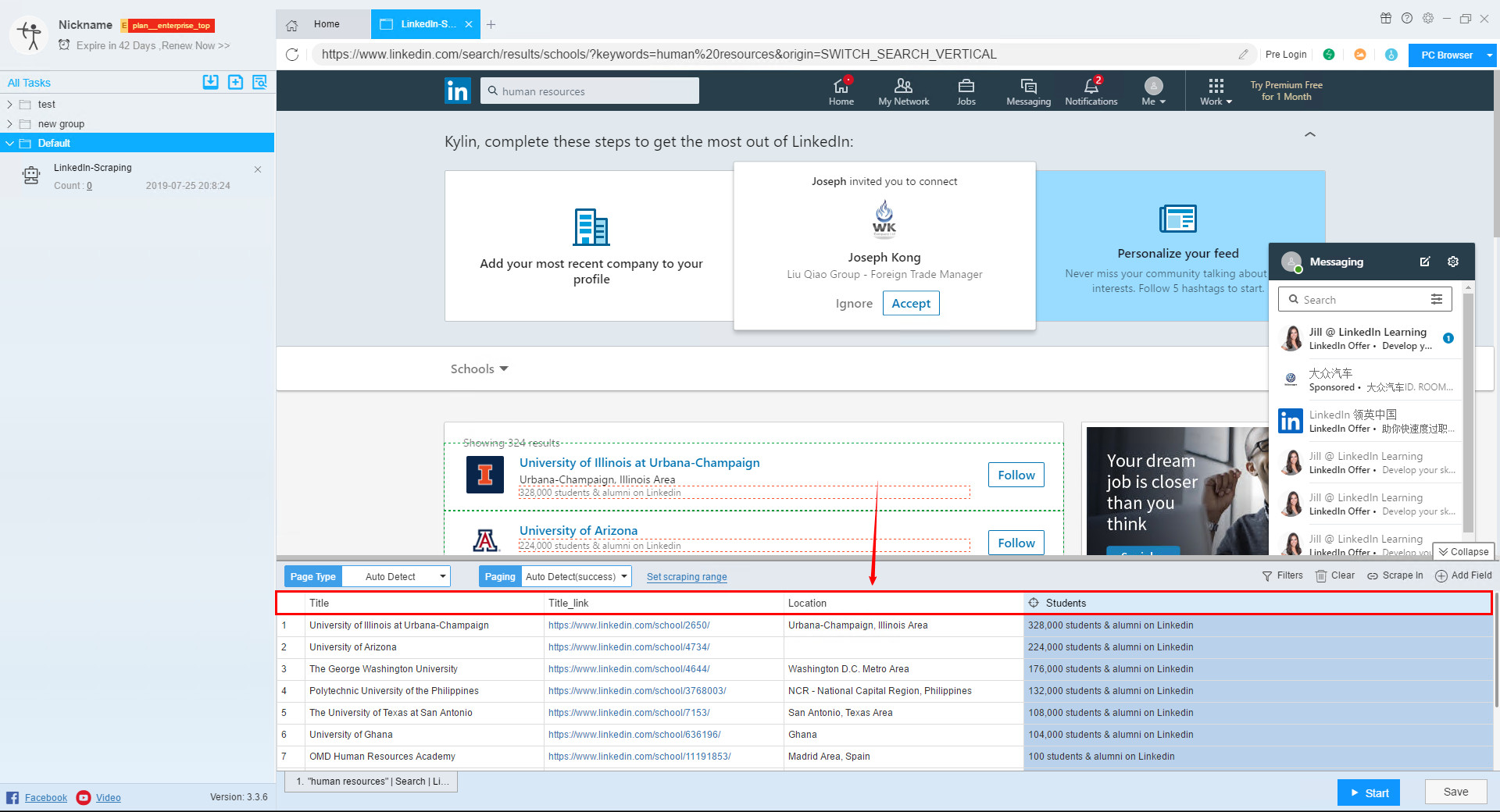Click the Set scraping range link
This screenshot has width=1500, height=812.
687,577
